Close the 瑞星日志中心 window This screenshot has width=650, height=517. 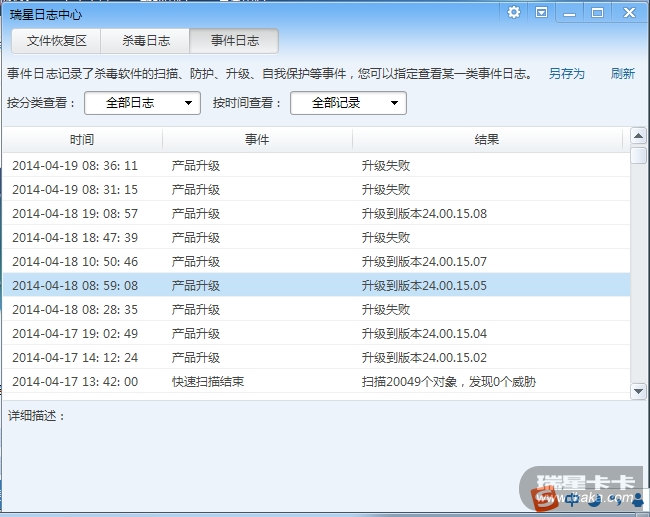click(x=629, y=12)
